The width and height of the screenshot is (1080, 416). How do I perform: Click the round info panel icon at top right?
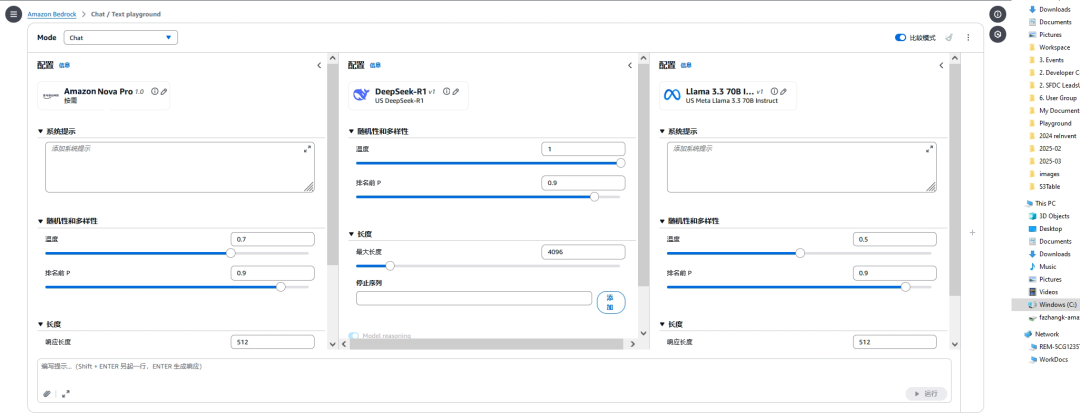(998, 14)
